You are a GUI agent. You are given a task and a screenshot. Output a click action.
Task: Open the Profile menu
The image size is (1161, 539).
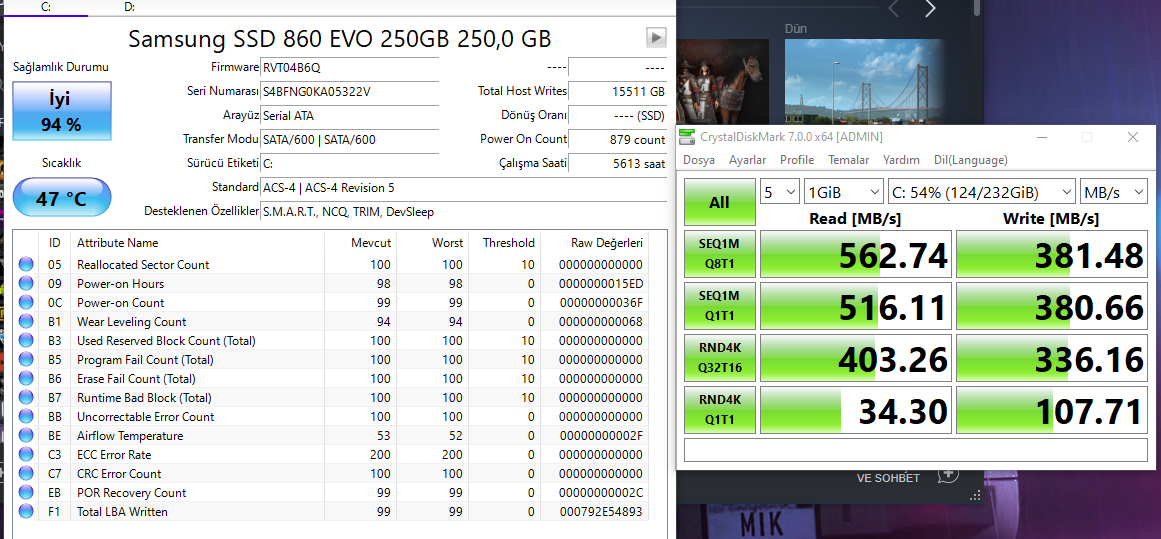click(797, 160)
